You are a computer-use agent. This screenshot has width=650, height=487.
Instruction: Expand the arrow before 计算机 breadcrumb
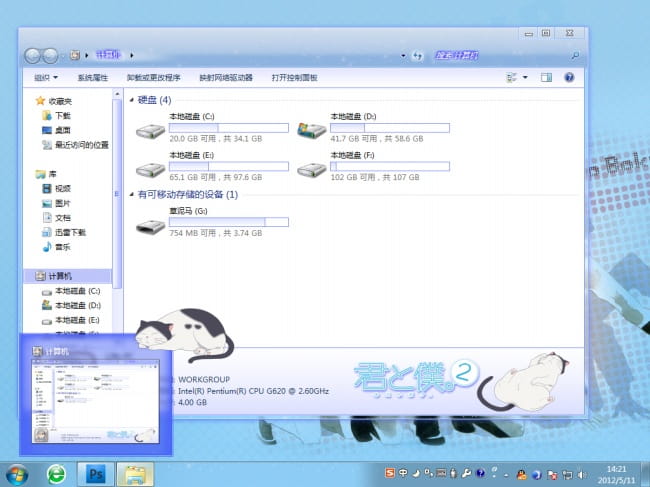(87, 55)
